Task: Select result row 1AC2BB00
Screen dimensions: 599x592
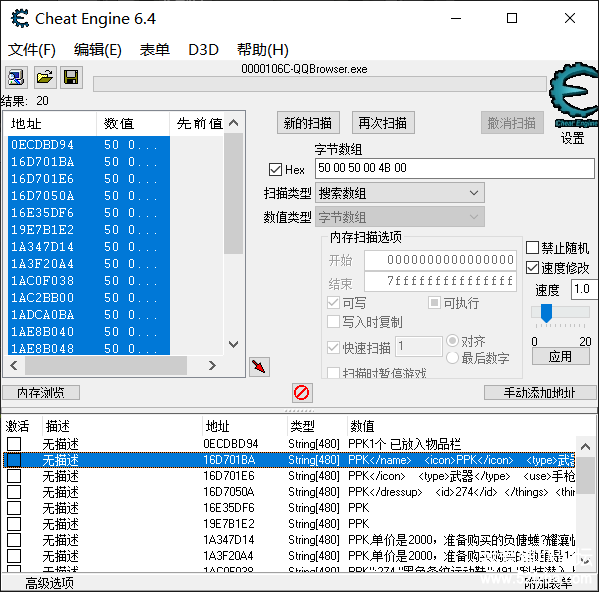Action: (x=89, y=298)
